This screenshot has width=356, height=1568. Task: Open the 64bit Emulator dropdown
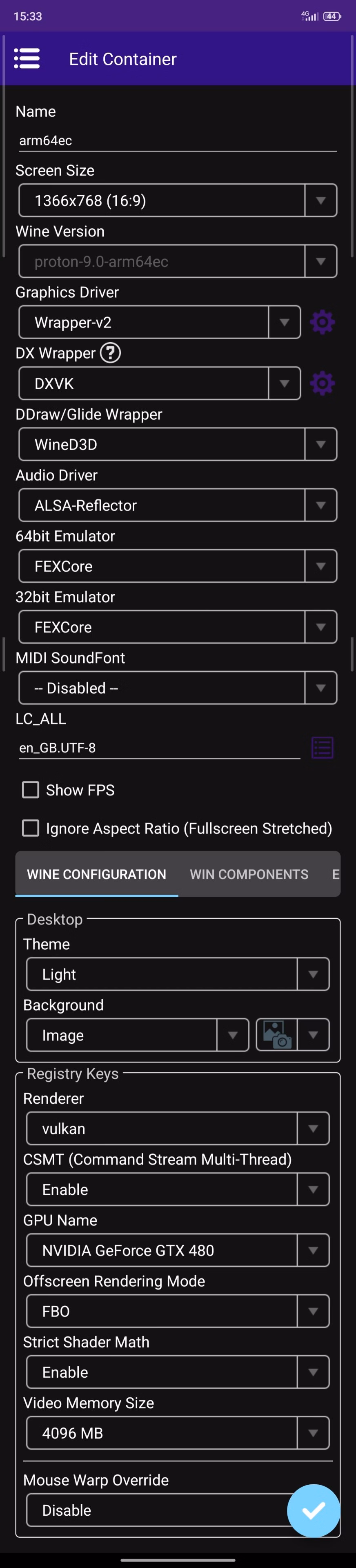(x=178, y=566)
